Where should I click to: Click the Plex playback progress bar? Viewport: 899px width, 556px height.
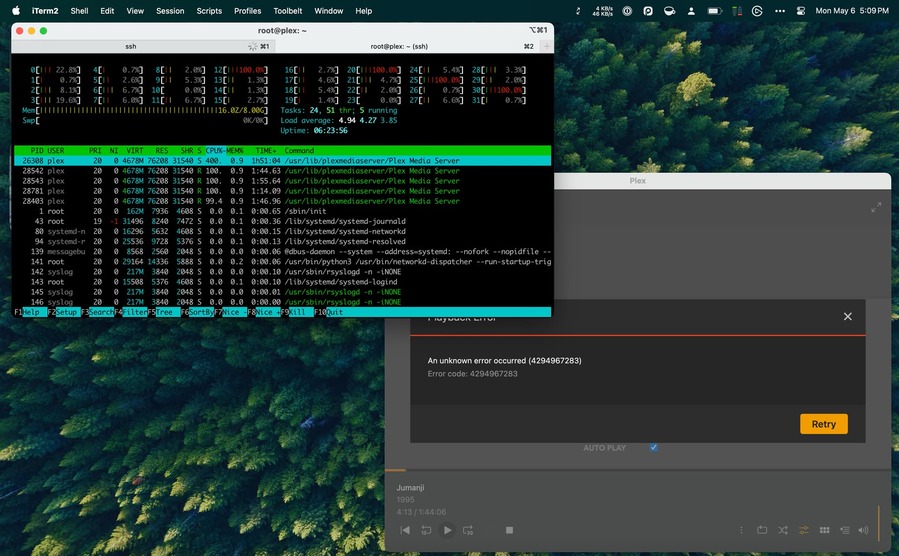click(x=638, y=470)
